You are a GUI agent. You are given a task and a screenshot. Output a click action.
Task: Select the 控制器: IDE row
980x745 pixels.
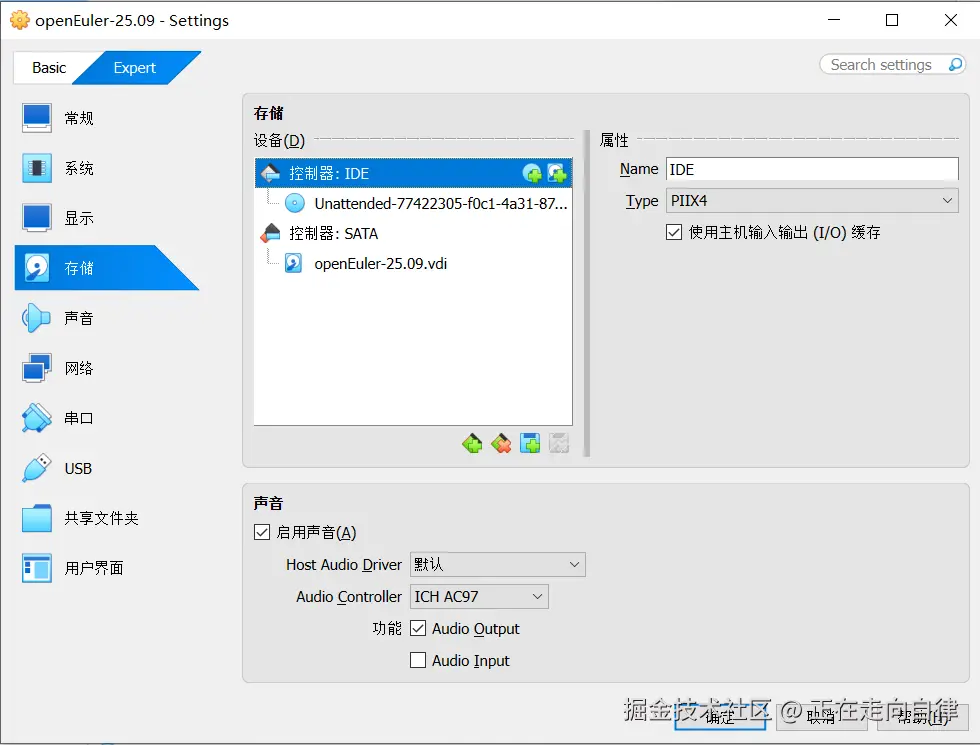pos(413,173)
